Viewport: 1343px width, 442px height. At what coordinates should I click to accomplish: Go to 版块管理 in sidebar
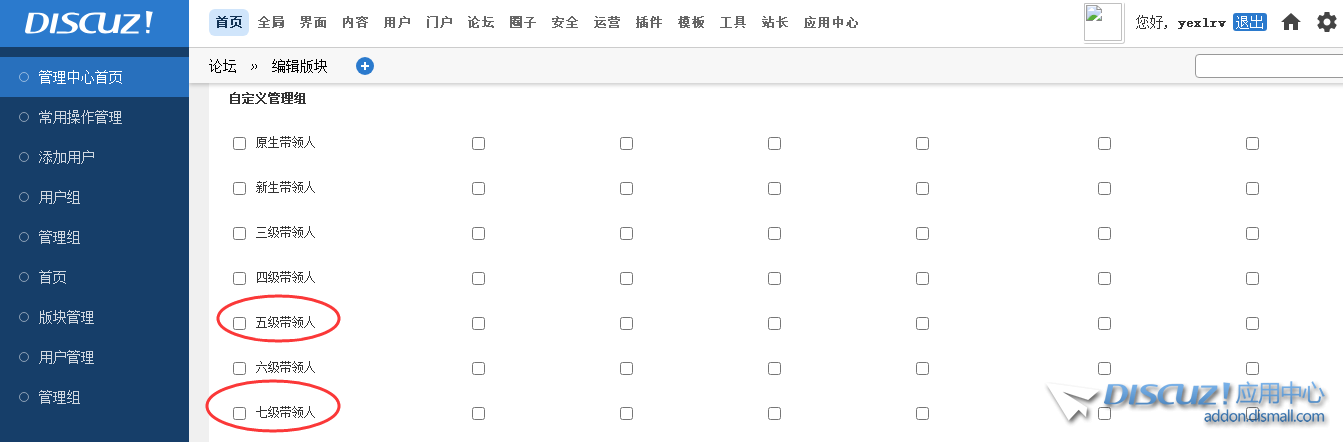(67, 317)
